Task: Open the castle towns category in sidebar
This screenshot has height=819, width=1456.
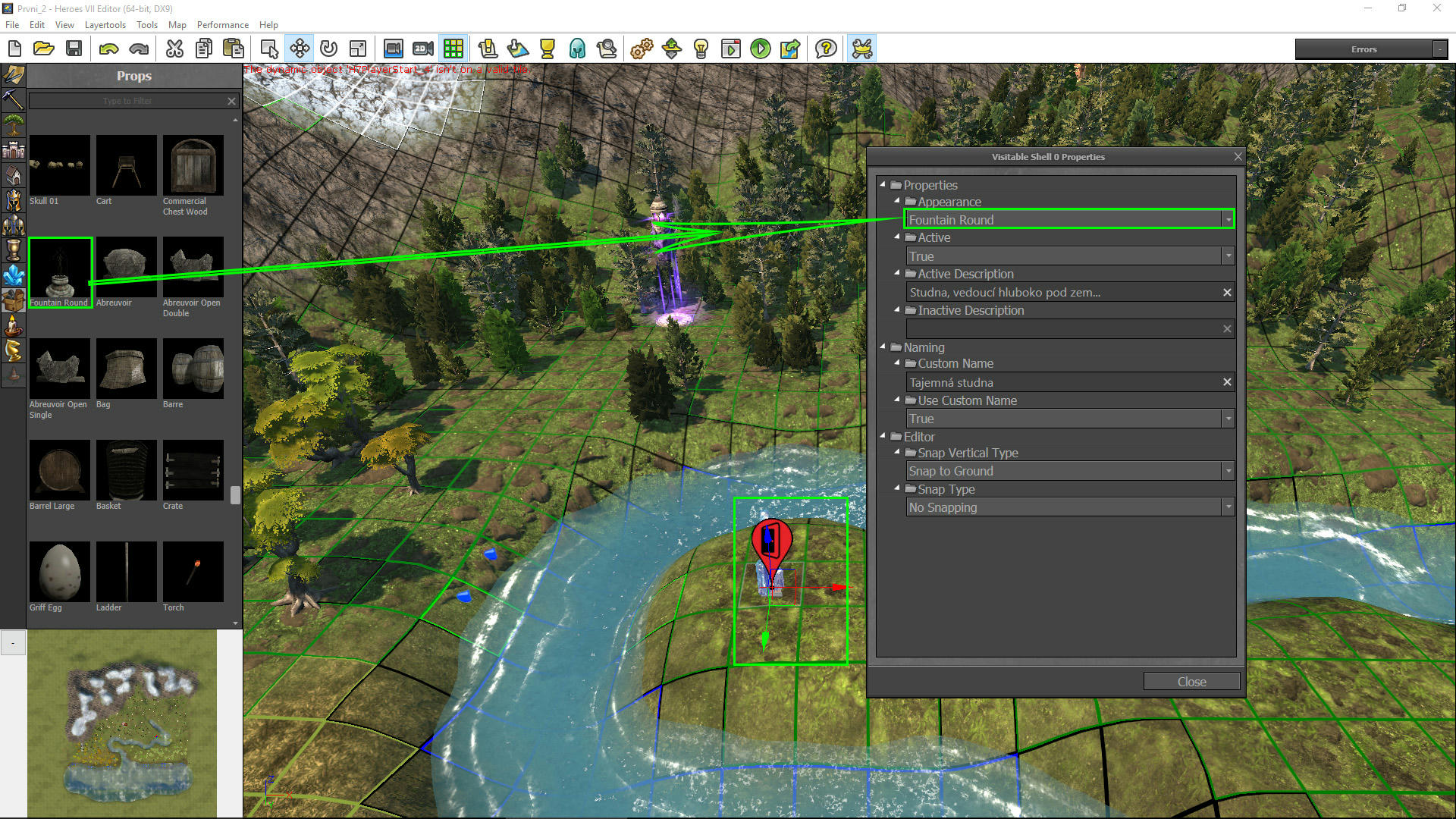Action: (14, 150)
